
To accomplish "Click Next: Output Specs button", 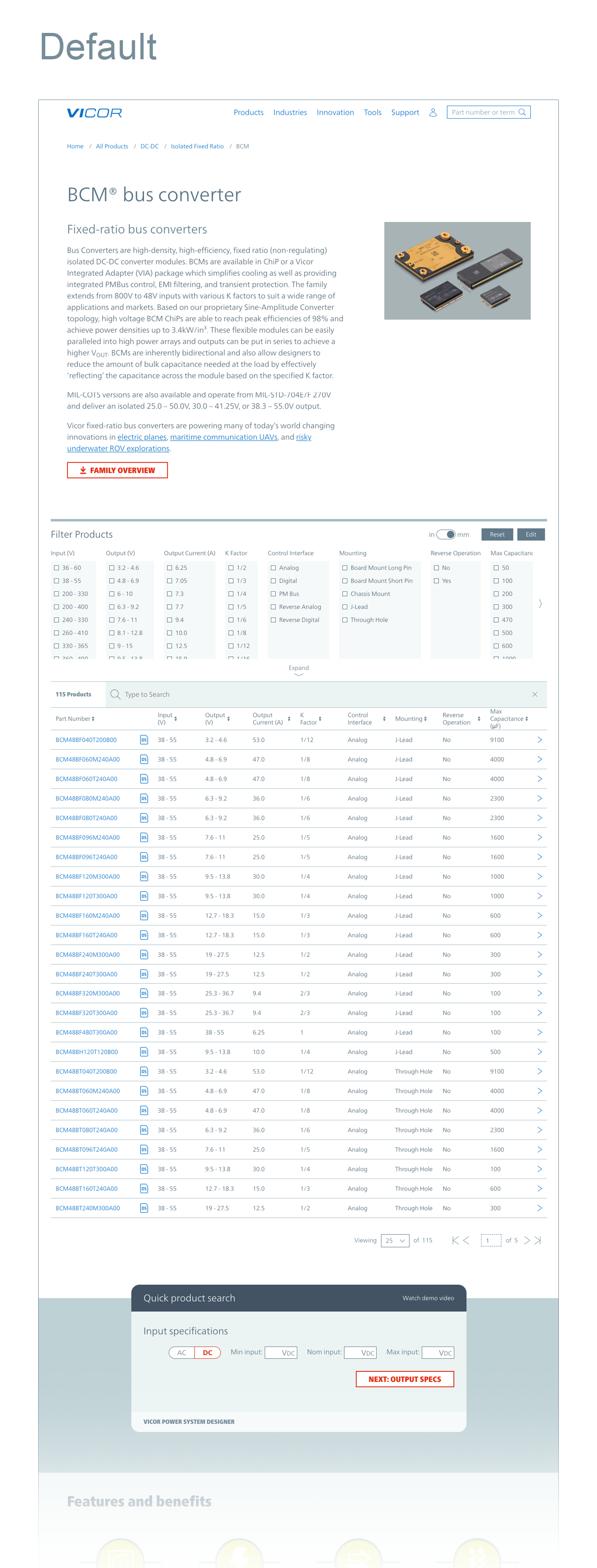I will (x=404, y=1379).
